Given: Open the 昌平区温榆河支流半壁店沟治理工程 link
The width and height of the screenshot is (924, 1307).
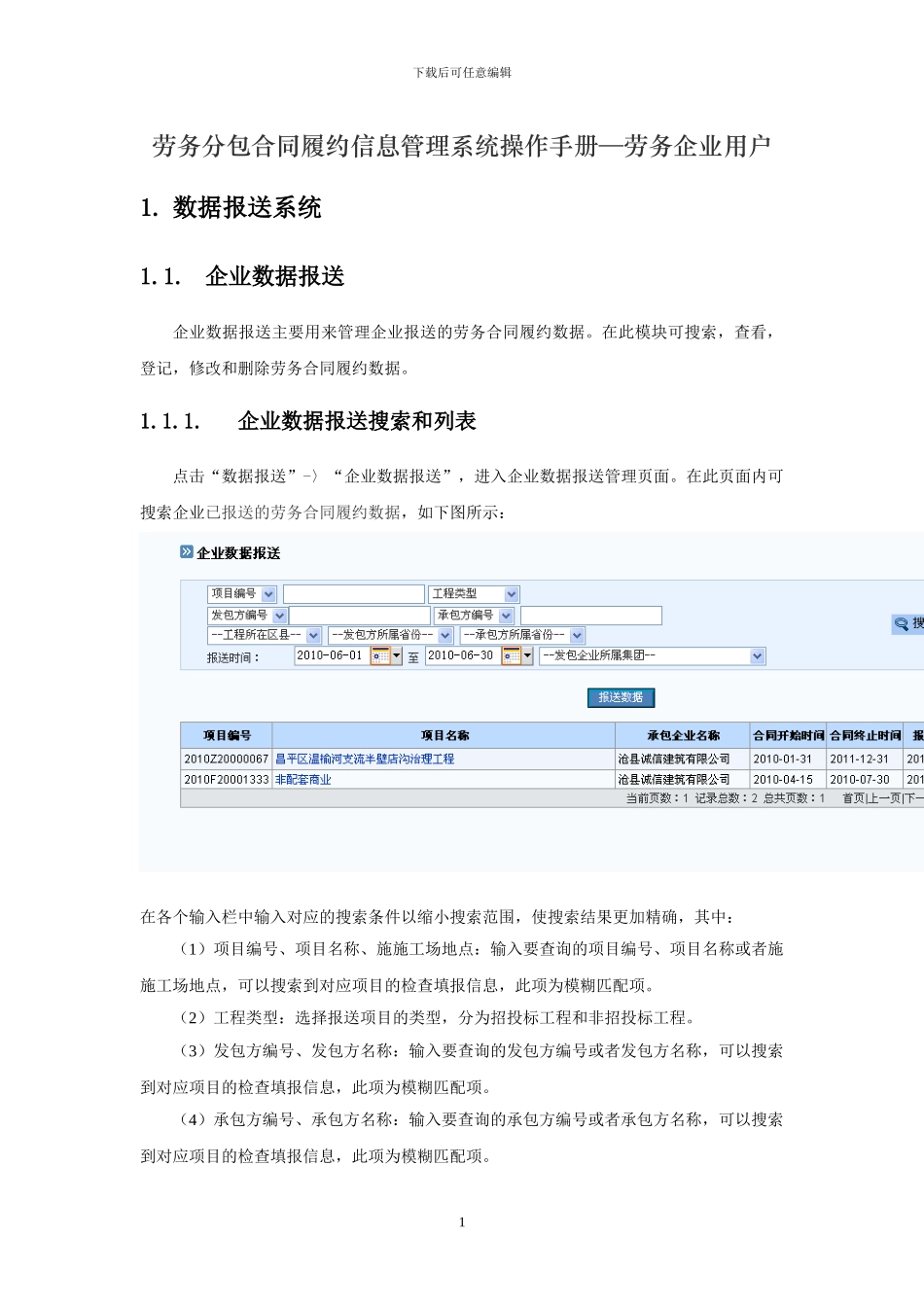Looking at the screenshot, I should (x=365, y=759).
